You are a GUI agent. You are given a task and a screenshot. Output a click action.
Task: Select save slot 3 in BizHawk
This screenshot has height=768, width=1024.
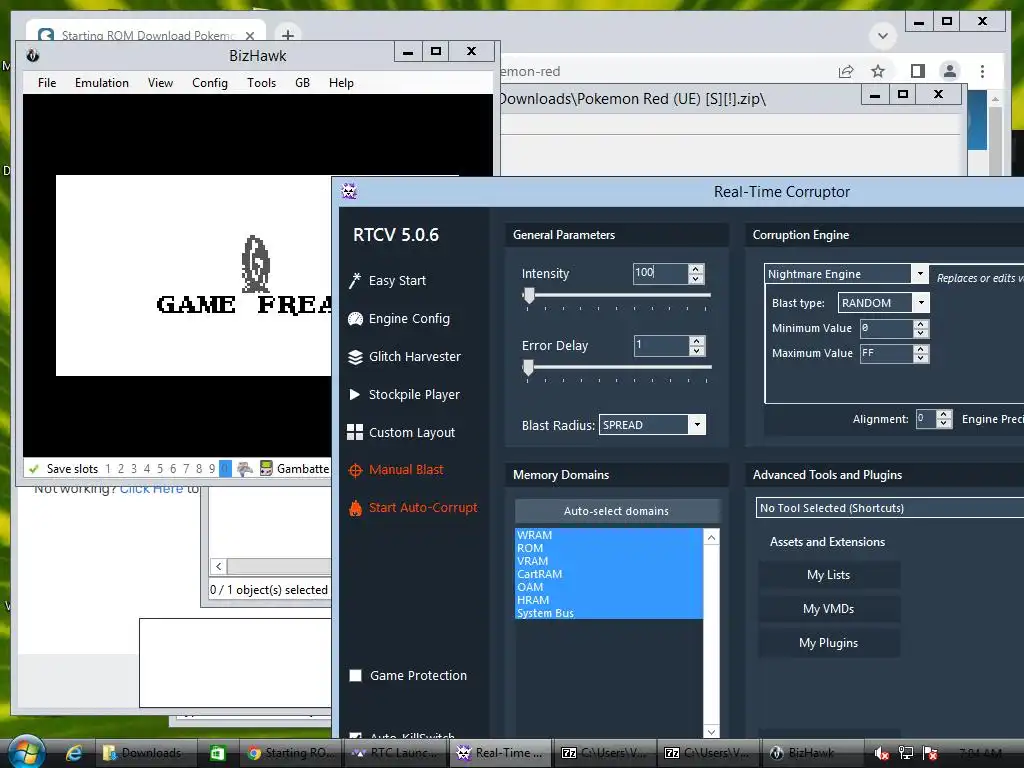134,468
